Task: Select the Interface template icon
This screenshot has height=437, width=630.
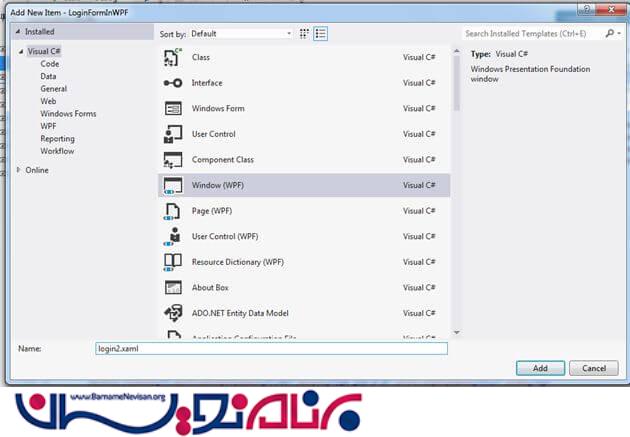Action: tap(173, 83)
